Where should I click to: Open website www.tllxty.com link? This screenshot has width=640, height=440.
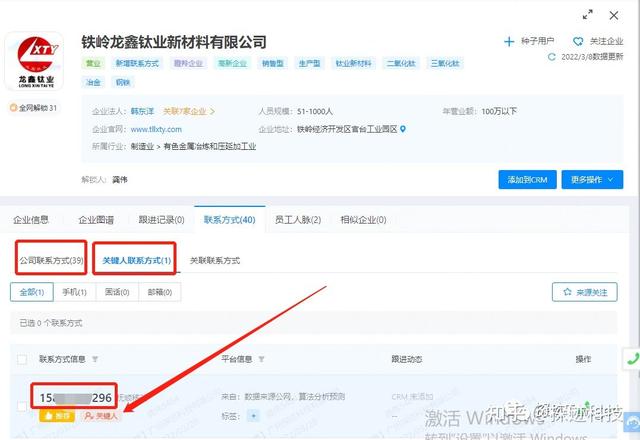click(x=156, y=129)
